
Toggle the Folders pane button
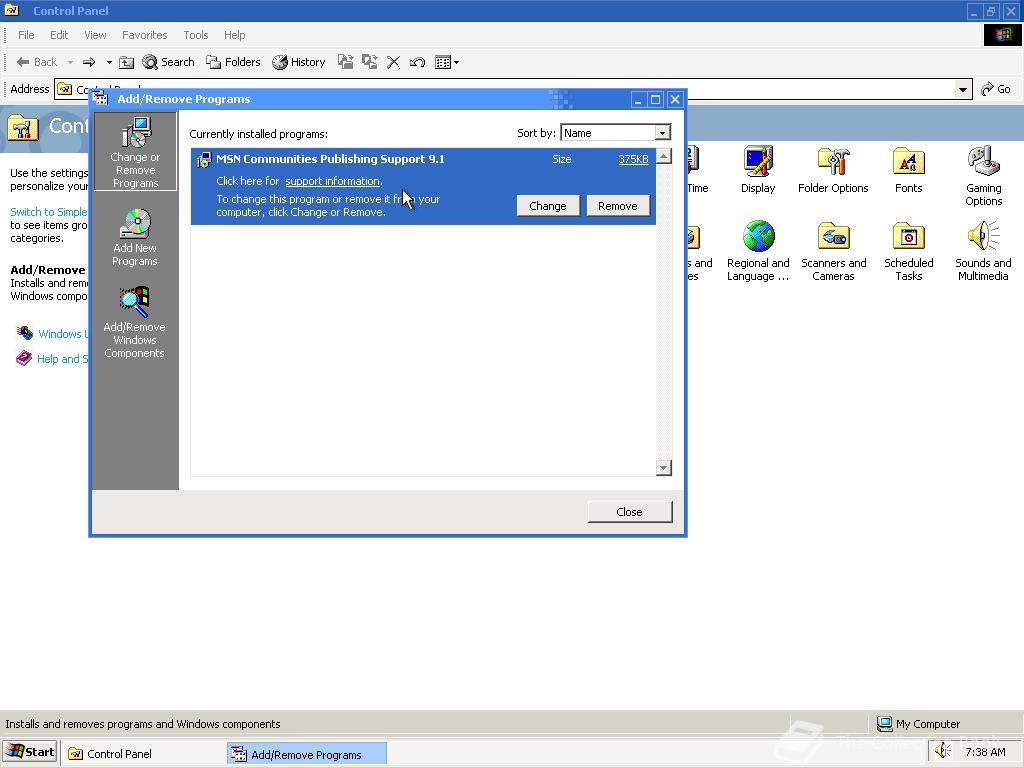pos(233,62)
